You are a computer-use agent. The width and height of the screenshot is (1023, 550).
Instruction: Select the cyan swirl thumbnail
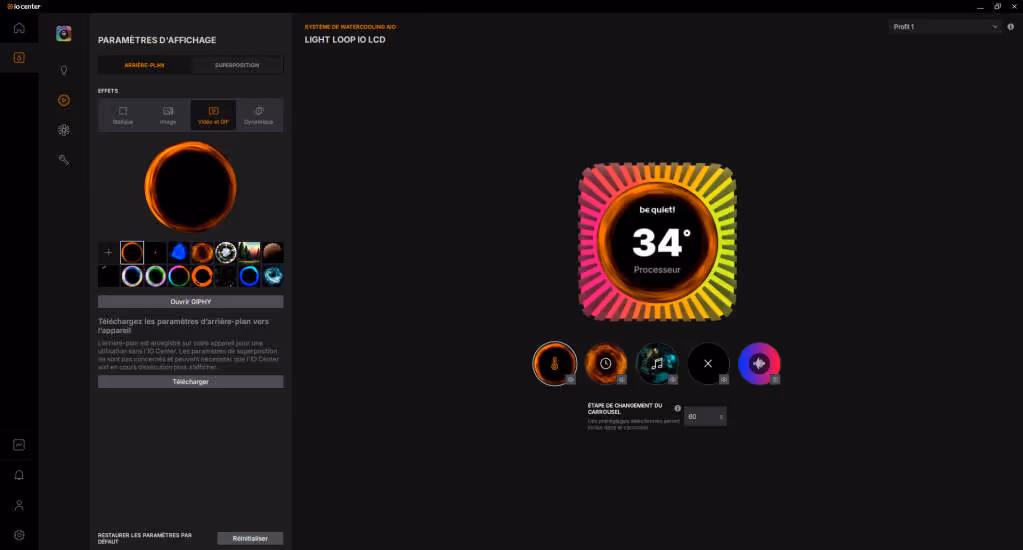point(273,276)
